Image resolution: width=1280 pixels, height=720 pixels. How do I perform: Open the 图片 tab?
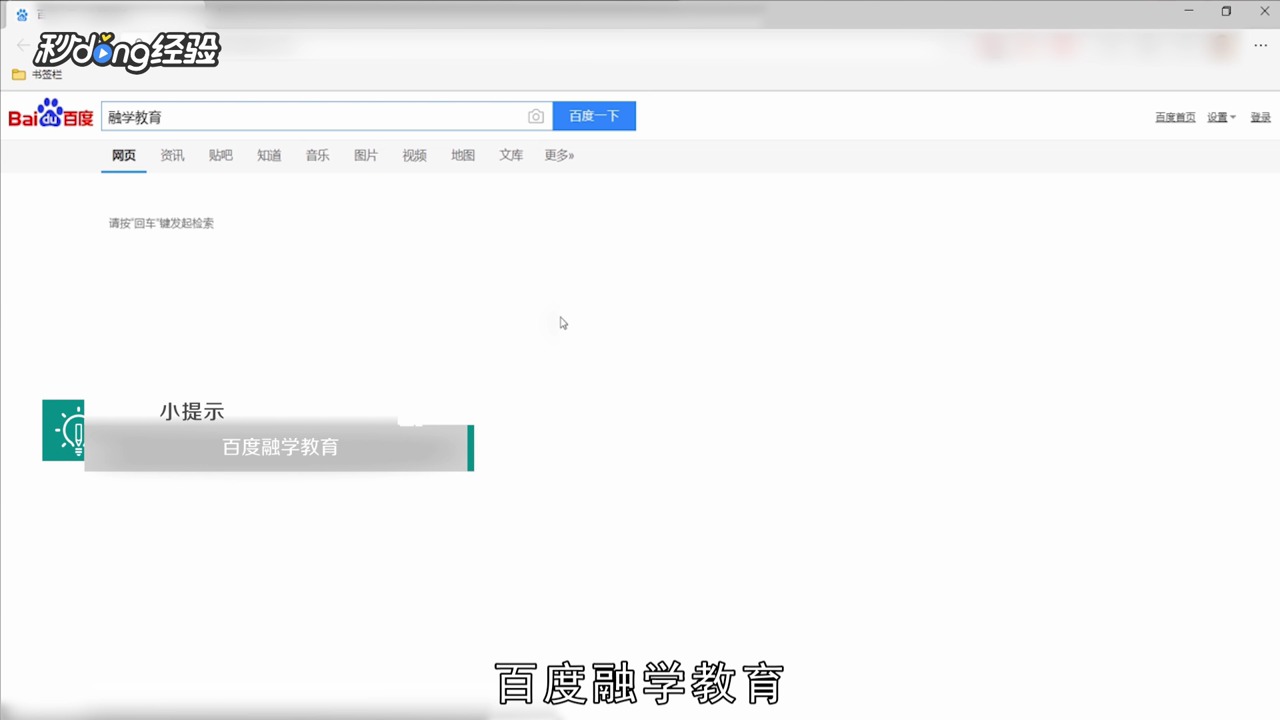(366, 155)
